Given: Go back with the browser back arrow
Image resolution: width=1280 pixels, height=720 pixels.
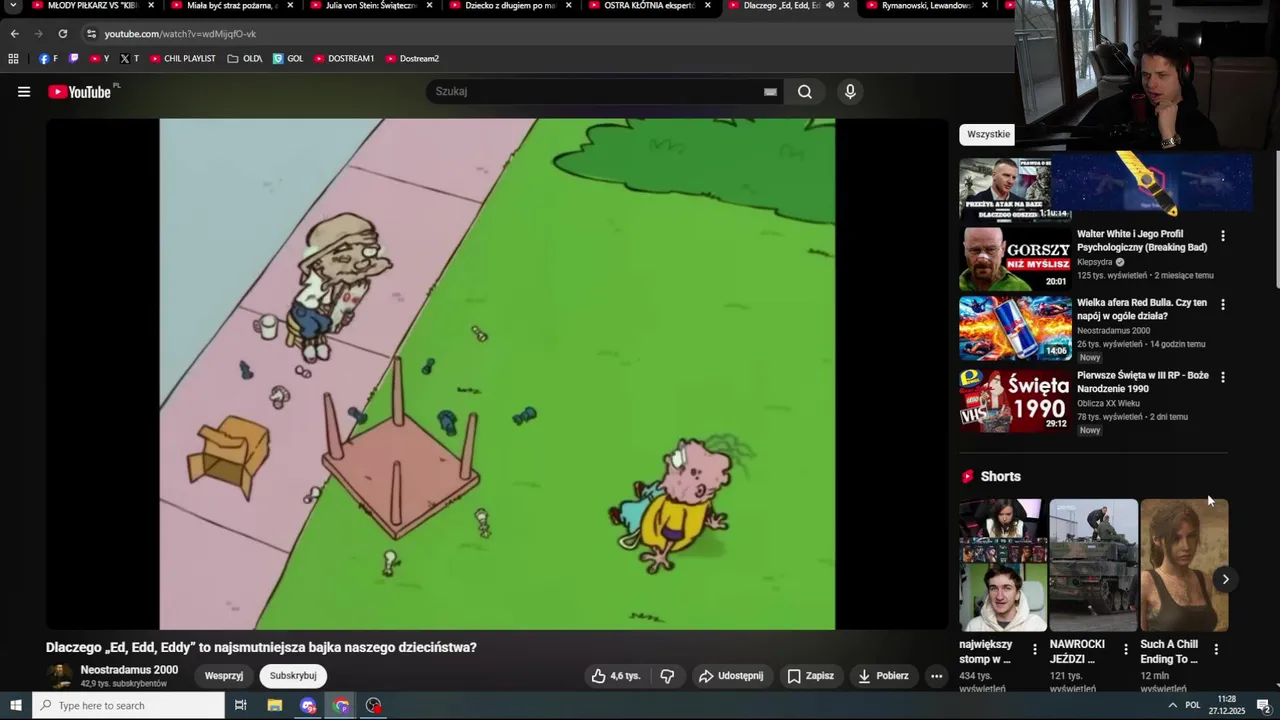Looking at the screenshot, I should pyautogui.click(x=15, y=34).
